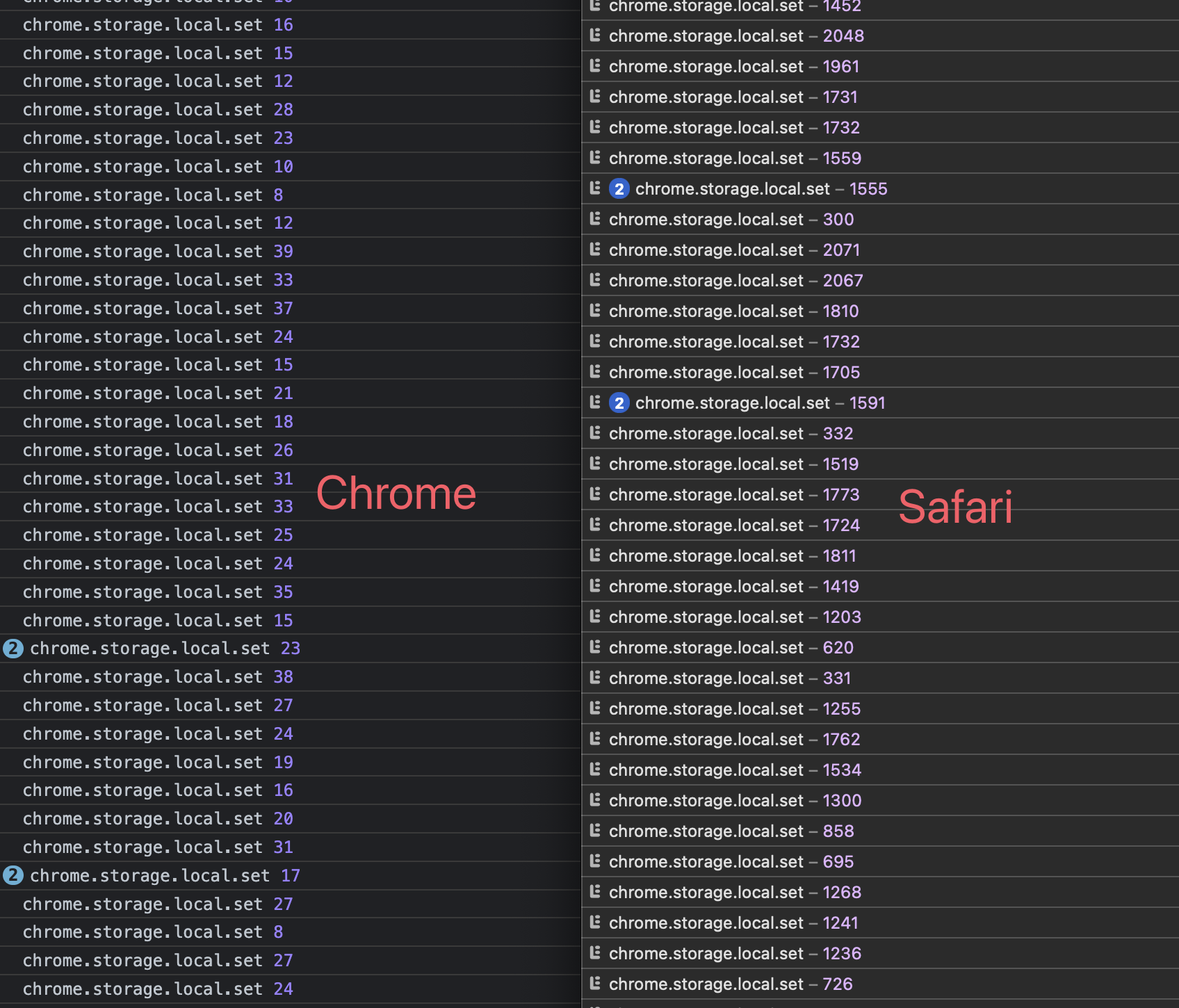Viewport: 1179px width, 1008px height.
Task: Click the log icon beside Safari entry 2048
Action: 595,35
